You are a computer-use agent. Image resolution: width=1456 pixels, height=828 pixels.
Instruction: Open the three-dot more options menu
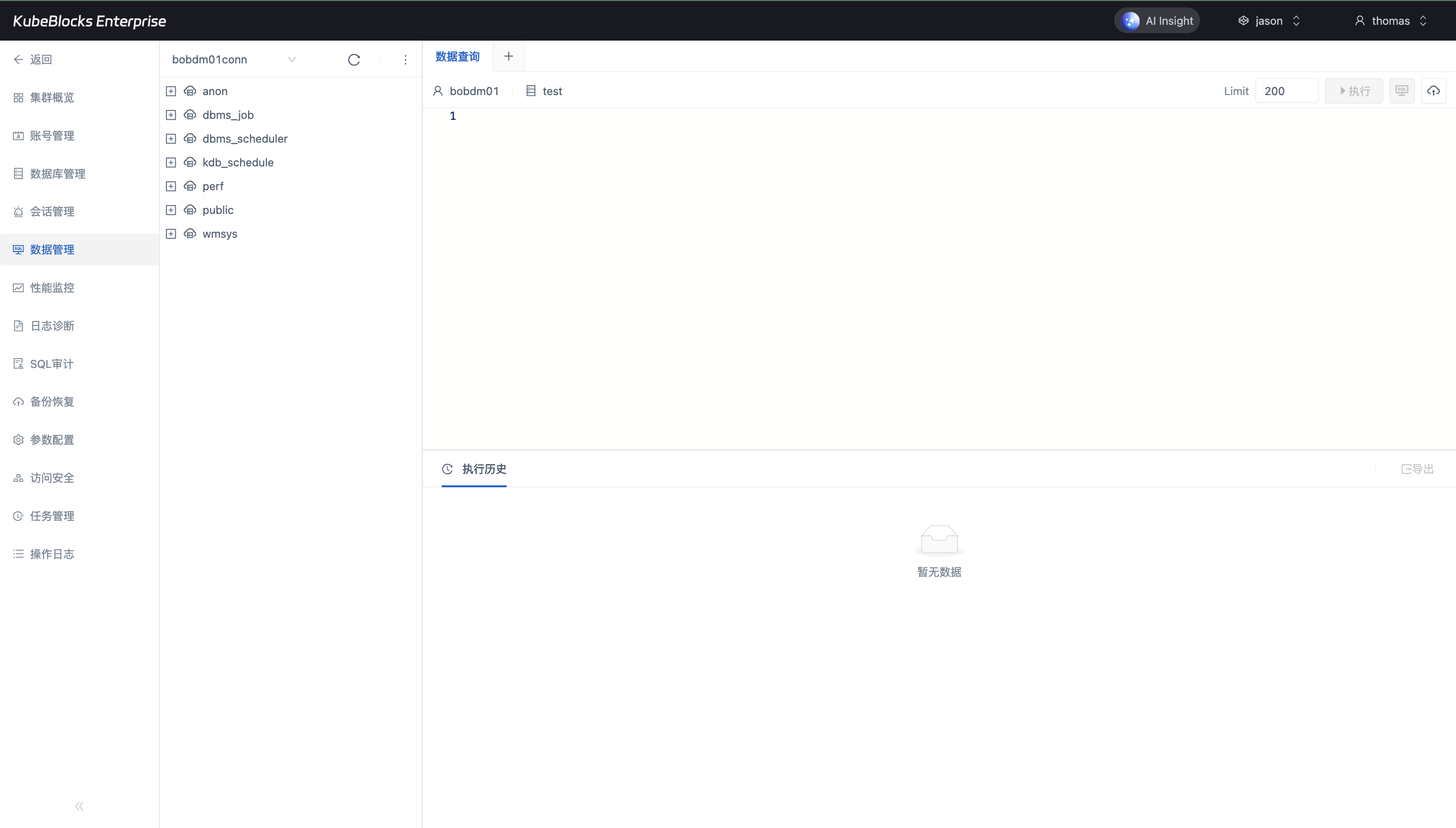(405, 60)
